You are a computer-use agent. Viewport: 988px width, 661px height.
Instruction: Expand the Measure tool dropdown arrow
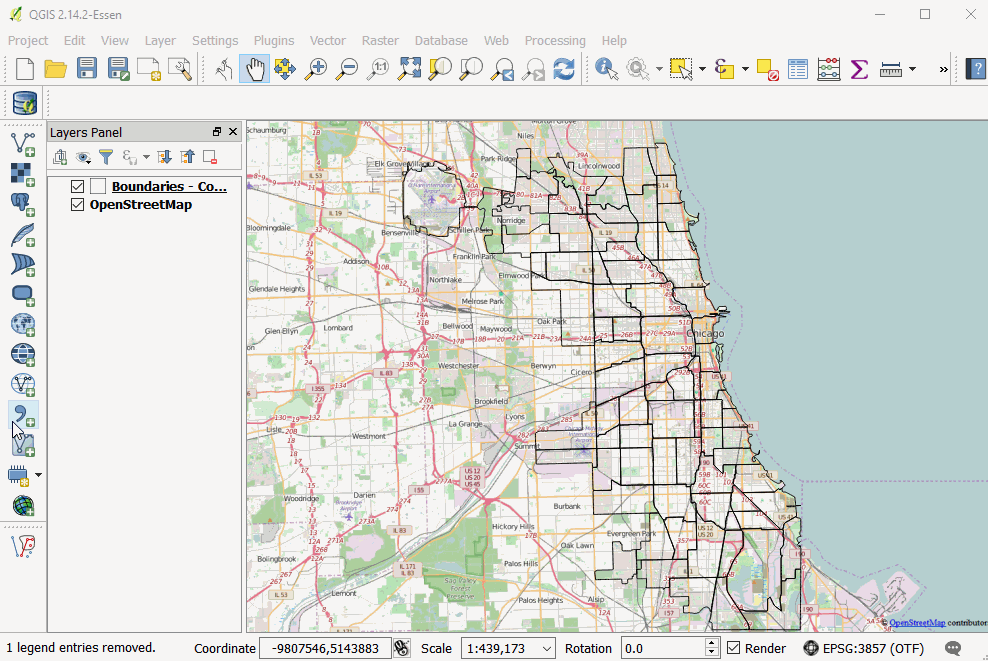tap(912, 69)
